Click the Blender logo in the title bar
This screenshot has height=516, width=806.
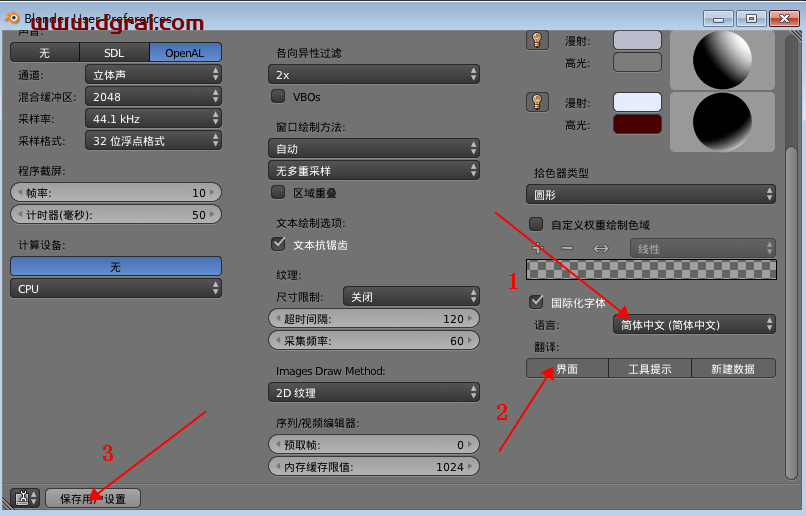pos(11,16)
